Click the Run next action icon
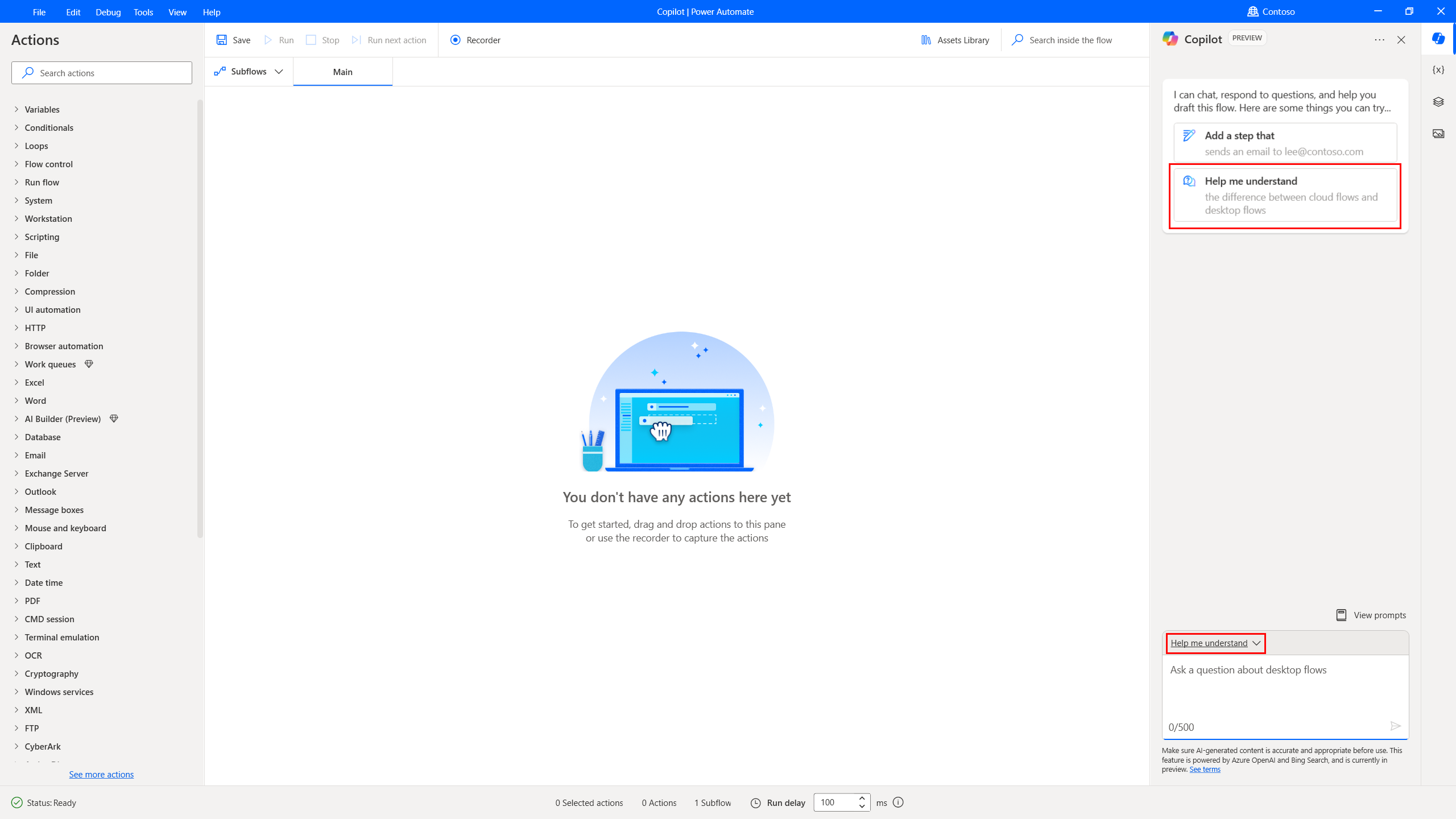 point(357,40)
